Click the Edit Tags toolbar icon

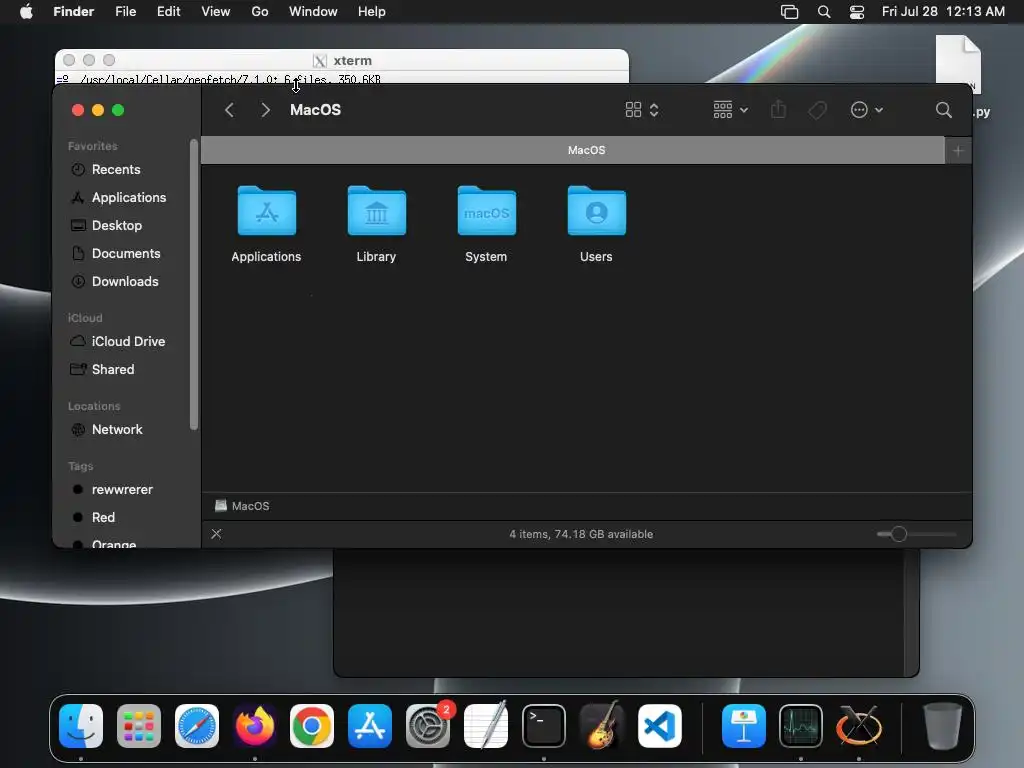tap(817, 110)
